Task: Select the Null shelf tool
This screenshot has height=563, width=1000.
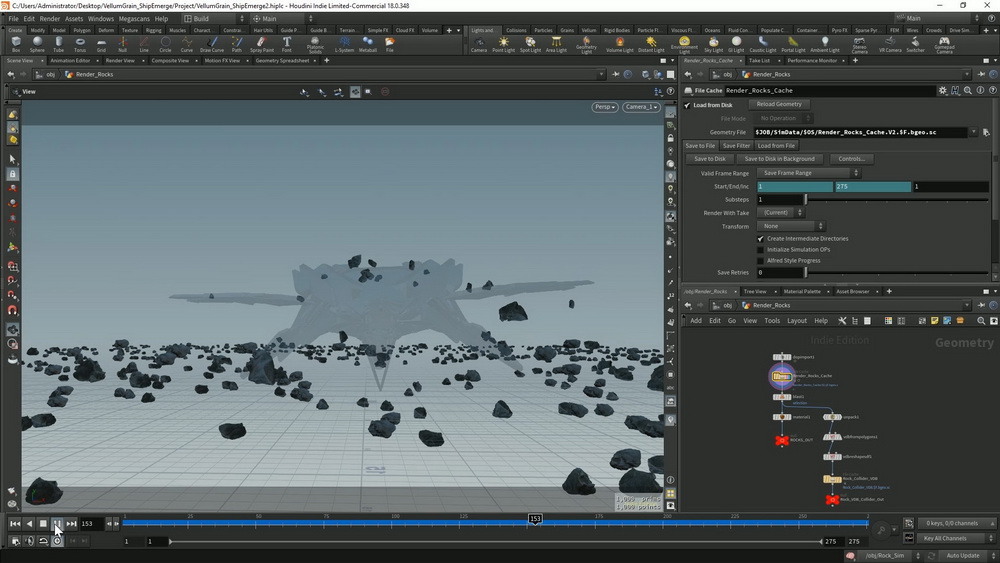Action: tap(122, 44)
